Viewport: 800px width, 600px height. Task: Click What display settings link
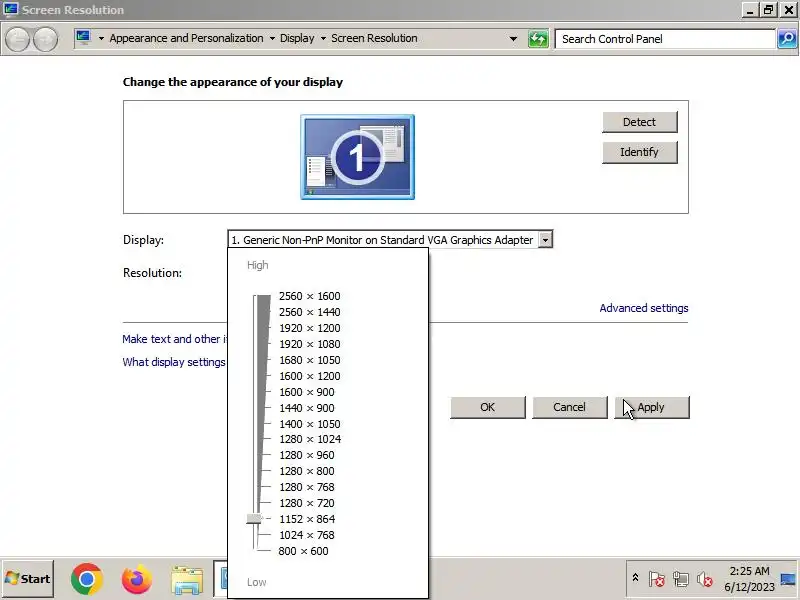pos(174,362)
